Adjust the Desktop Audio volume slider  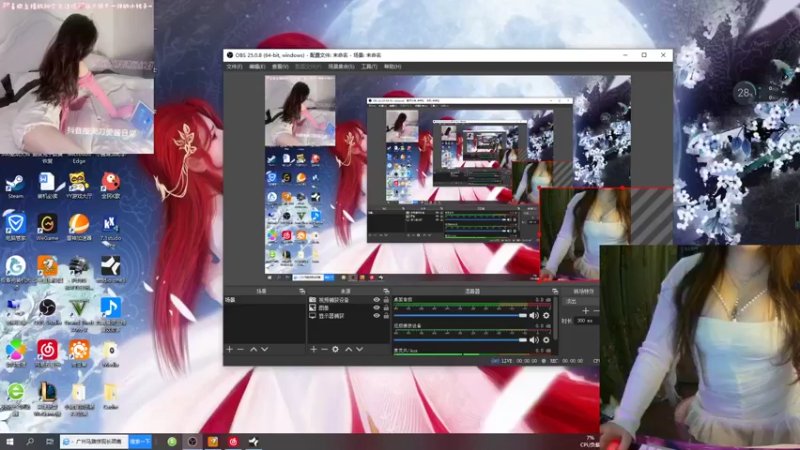[460, 315]
